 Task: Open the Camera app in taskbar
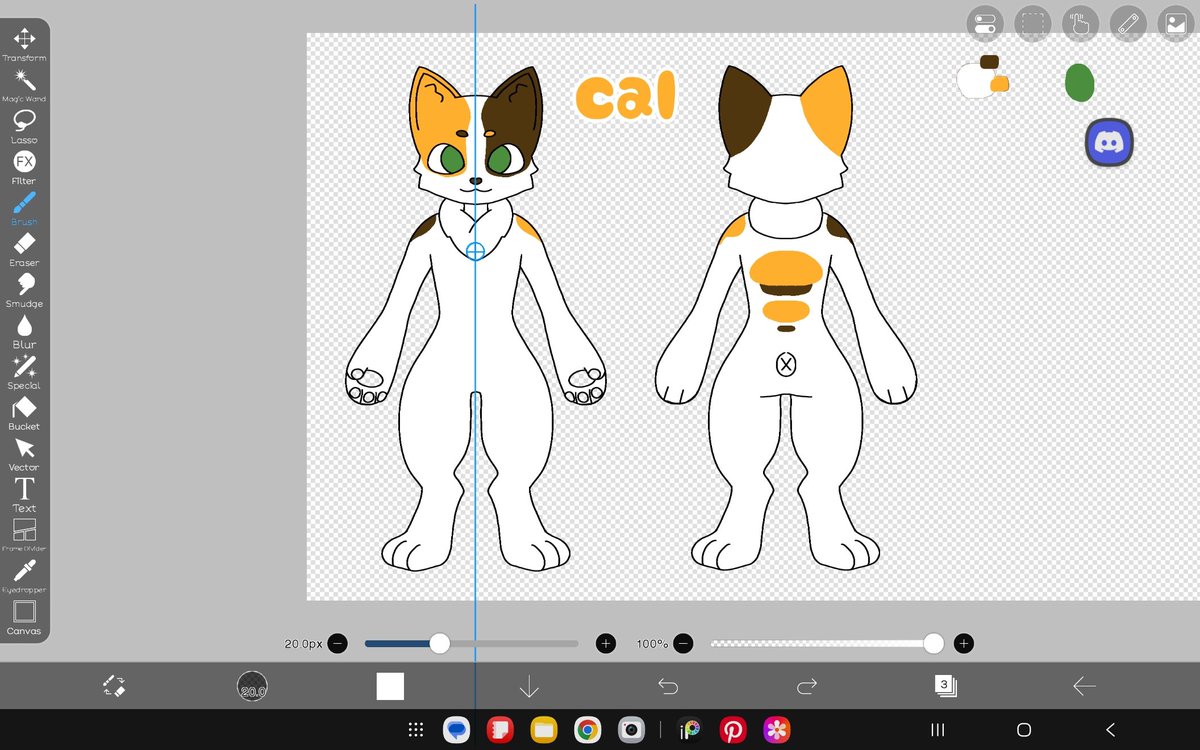coord(630,730)
